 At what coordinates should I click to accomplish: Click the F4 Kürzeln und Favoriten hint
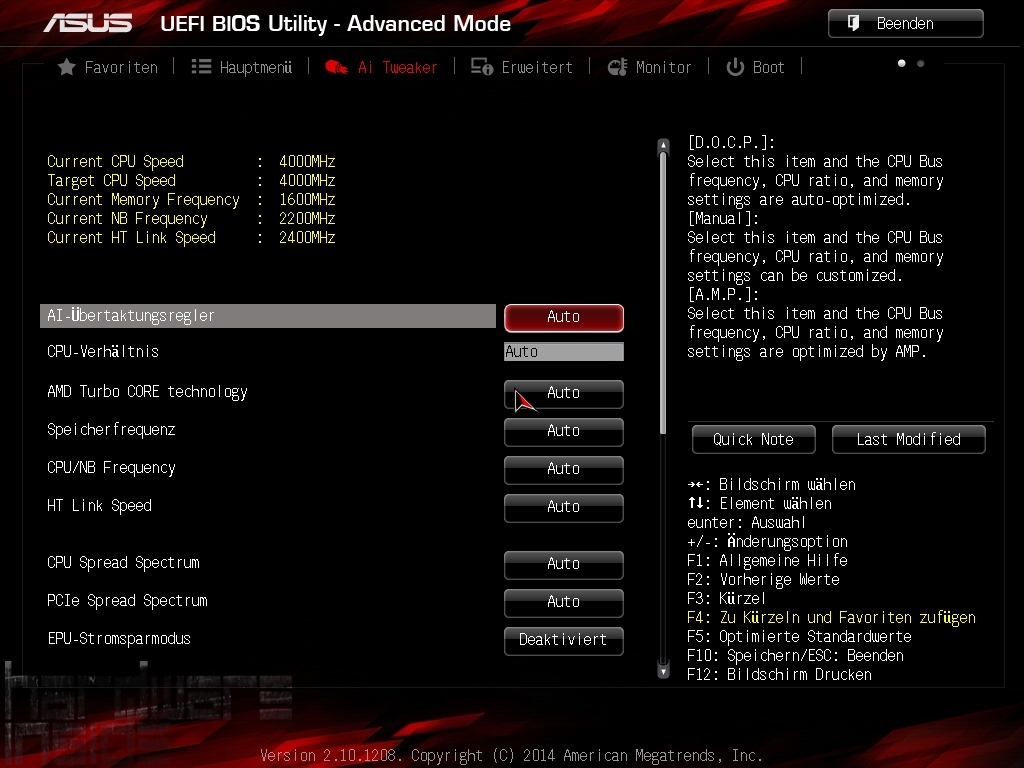click(831, 618)
